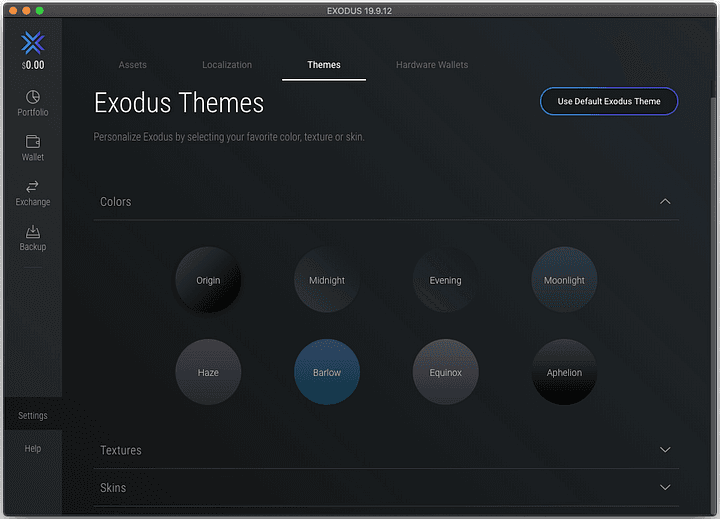Select the Themes tab
The height and width of the screenshot is (519, 720).
(324, 65)
